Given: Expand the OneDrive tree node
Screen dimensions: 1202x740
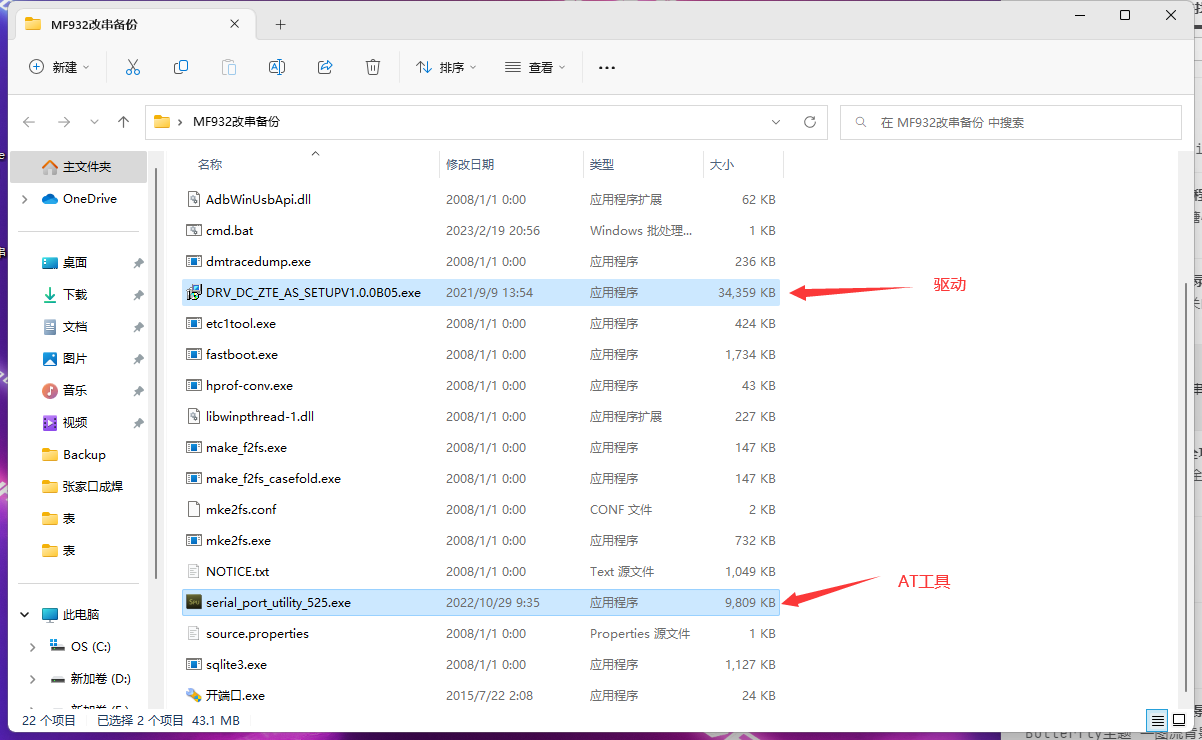Looking at the screenshot, I should click(x=25, y=199).
